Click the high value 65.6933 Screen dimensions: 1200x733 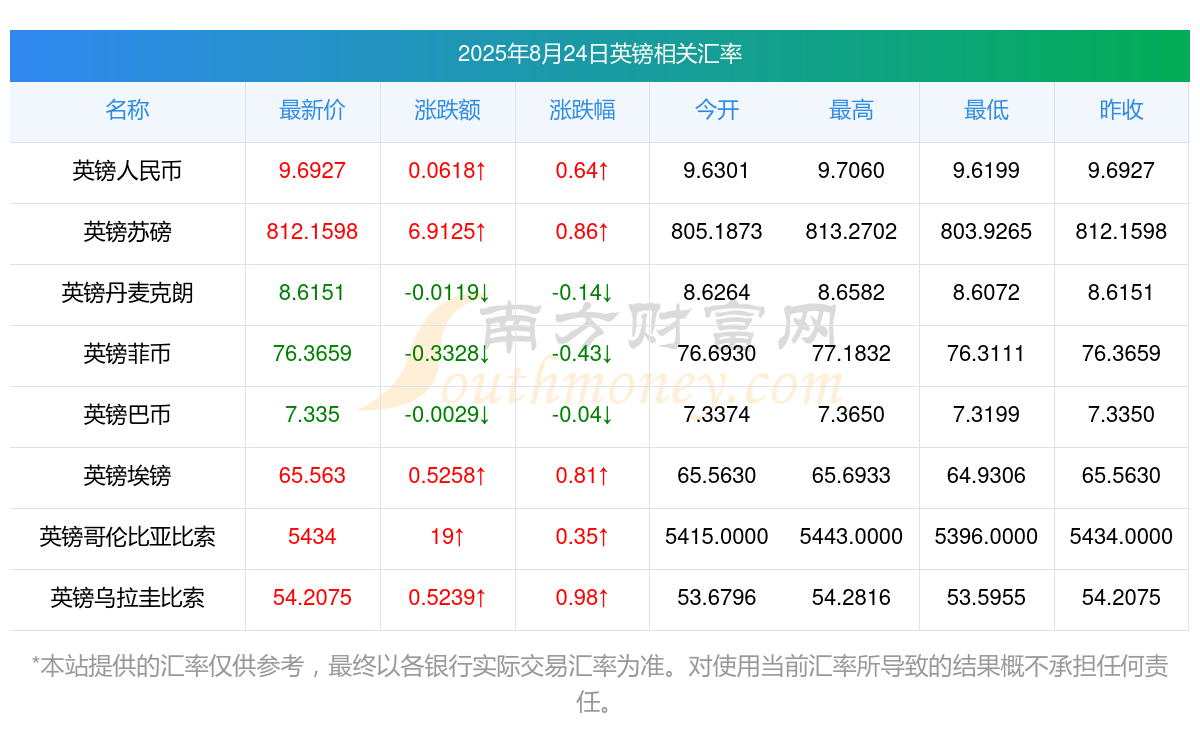coord(851,476)
